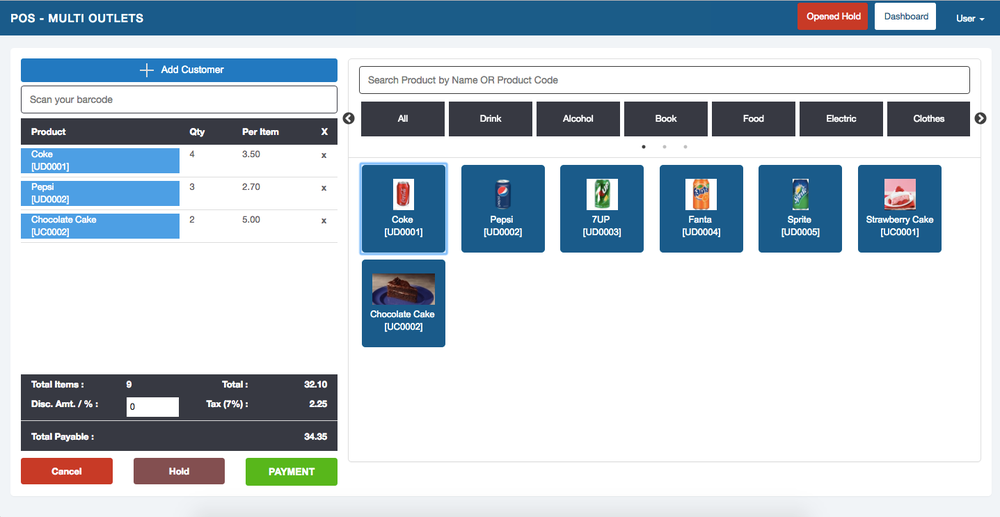Viewport: 1000px width, 517px height.
Task: Proceed to PAYMENT
Action: [291, 472]
